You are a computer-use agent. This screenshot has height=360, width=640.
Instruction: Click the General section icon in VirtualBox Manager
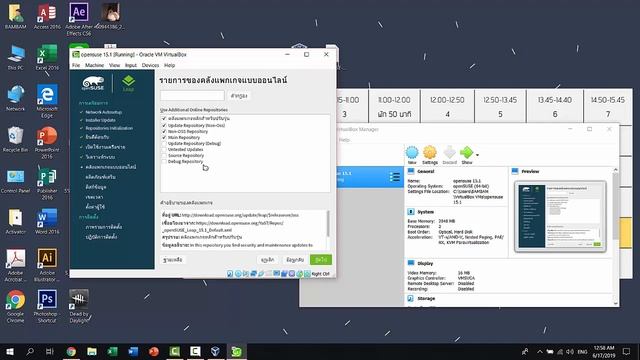(411, 171)
